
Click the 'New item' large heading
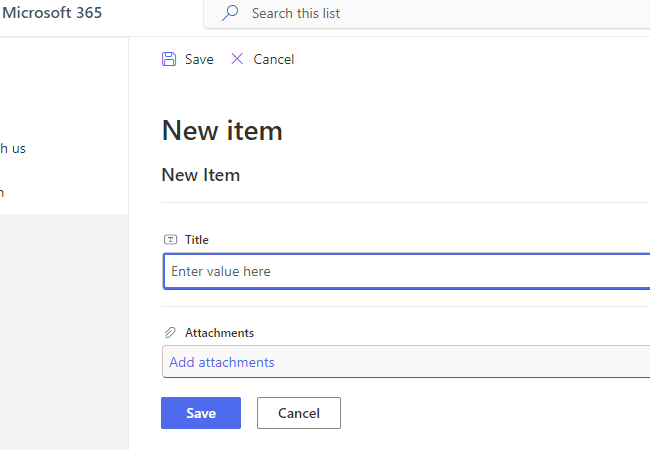[222, 131]
